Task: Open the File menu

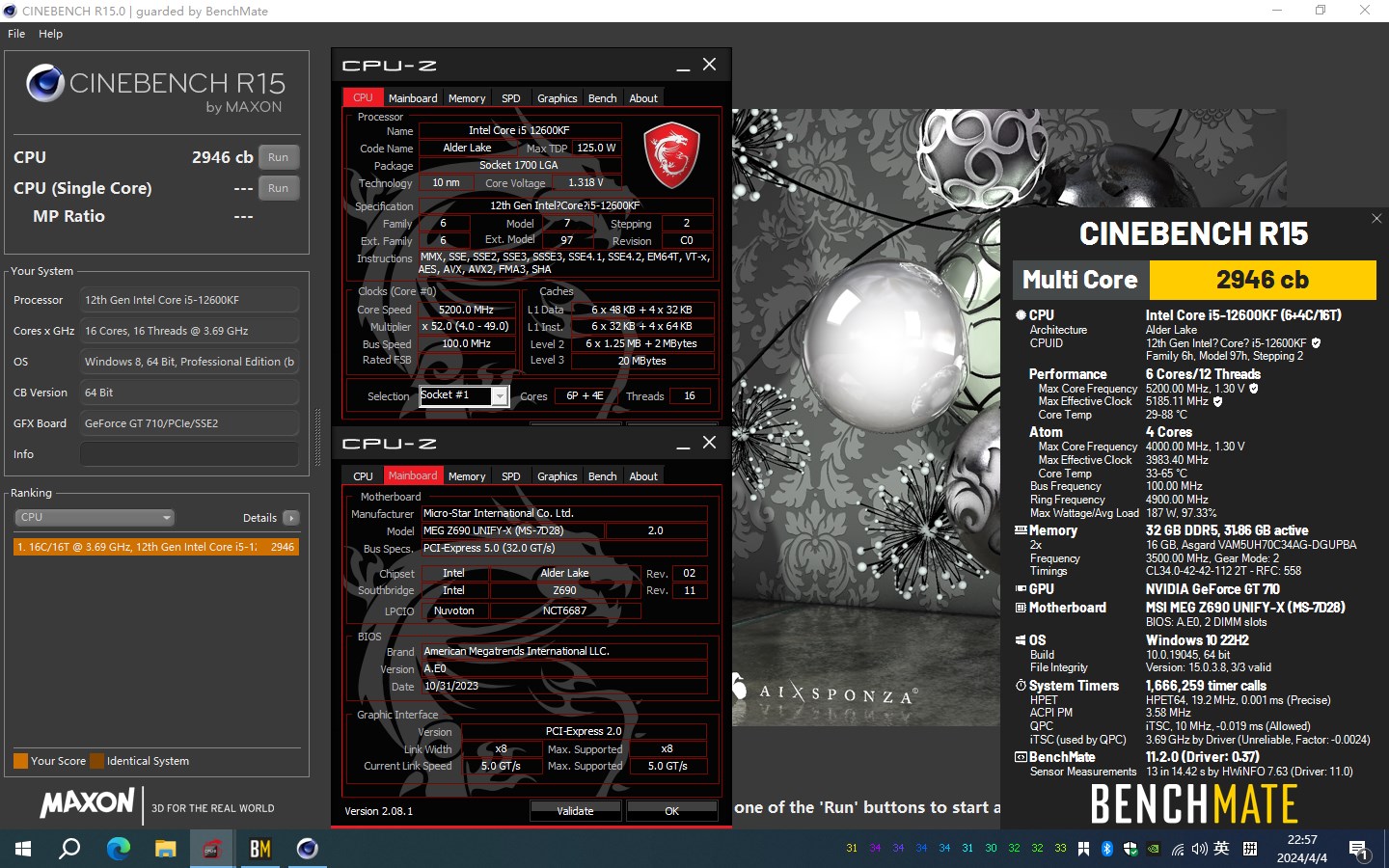Action: (16, 34)
